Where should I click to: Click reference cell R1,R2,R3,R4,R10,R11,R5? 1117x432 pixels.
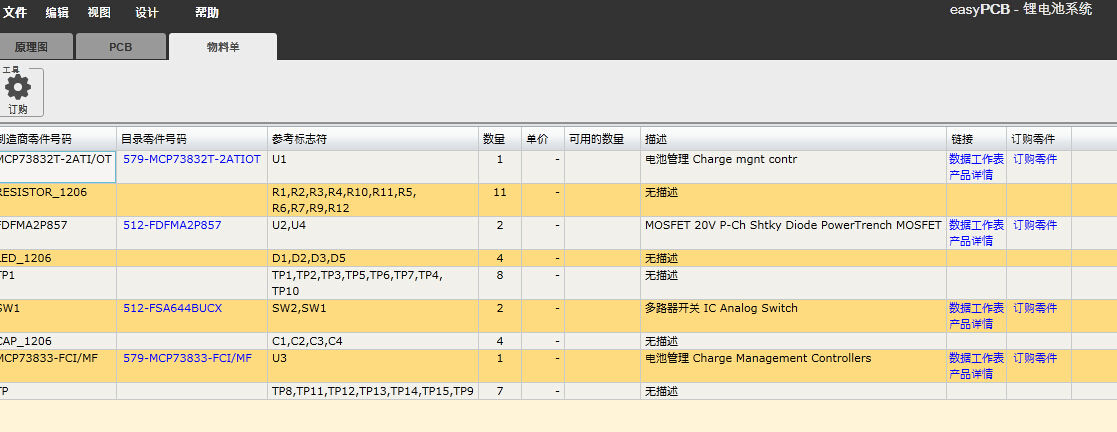point(373,200)
